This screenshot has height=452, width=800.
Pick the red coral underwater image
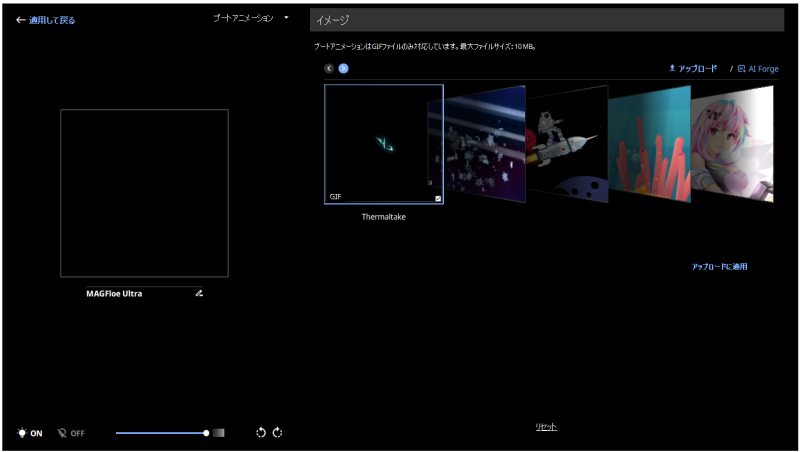point(649,143)
